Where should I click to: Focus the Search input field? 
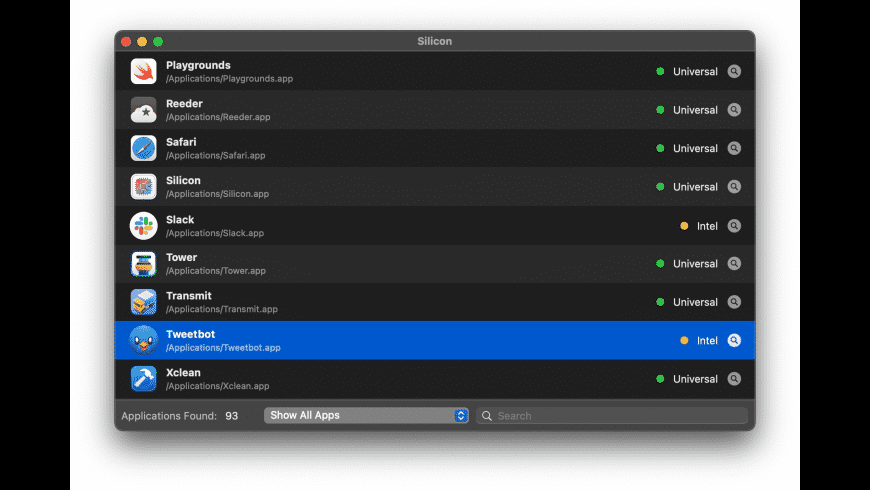[612, 416]
